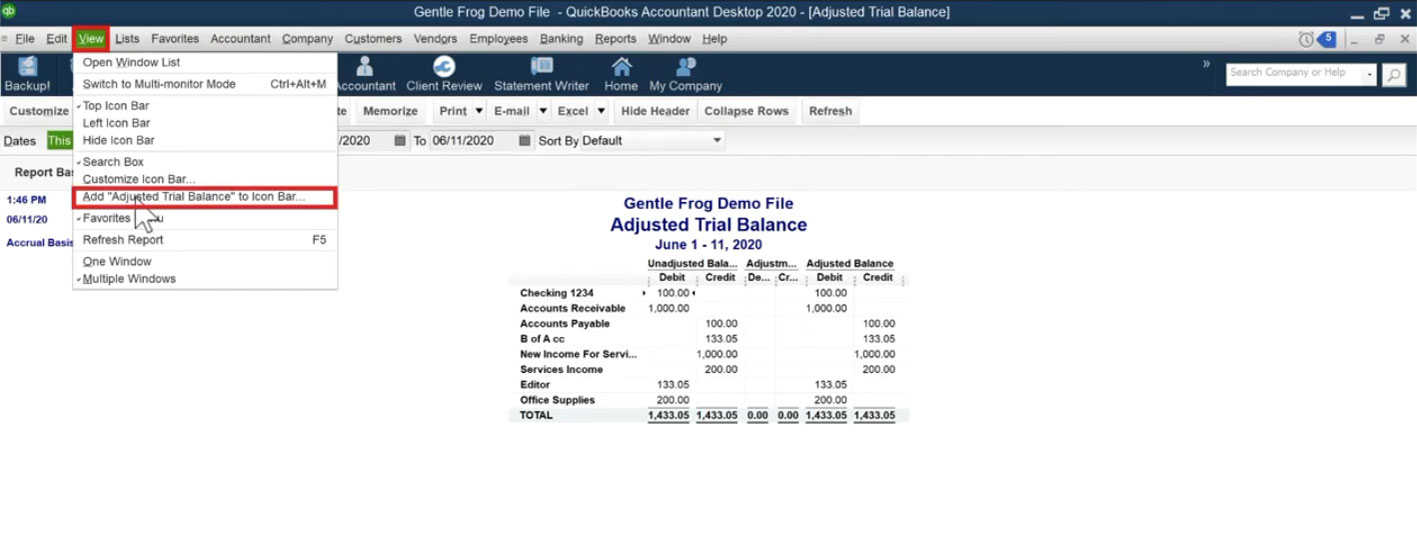Open My Company icon

tap(685, 75)
